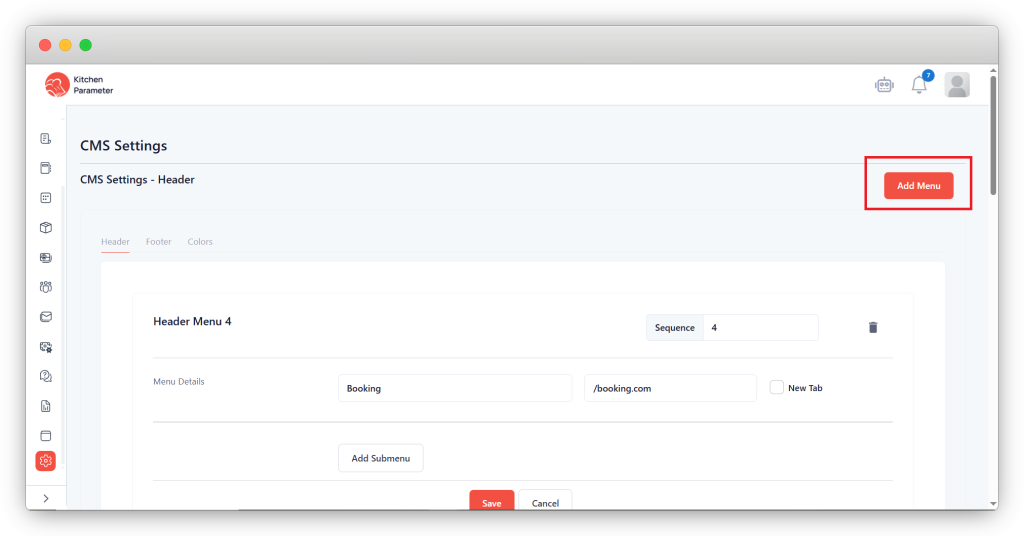
Task: Open the bar chart report icon in sidebar
Action: point(45,406)
